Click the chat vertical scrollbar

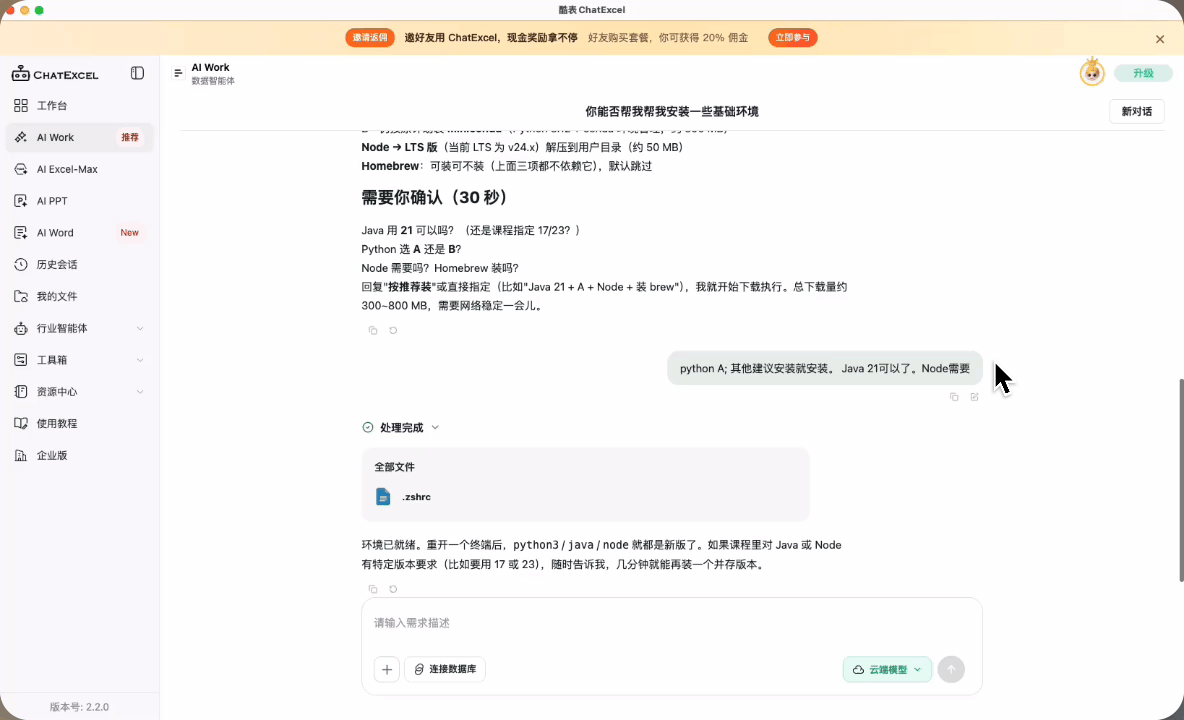tap(1180, 479)
